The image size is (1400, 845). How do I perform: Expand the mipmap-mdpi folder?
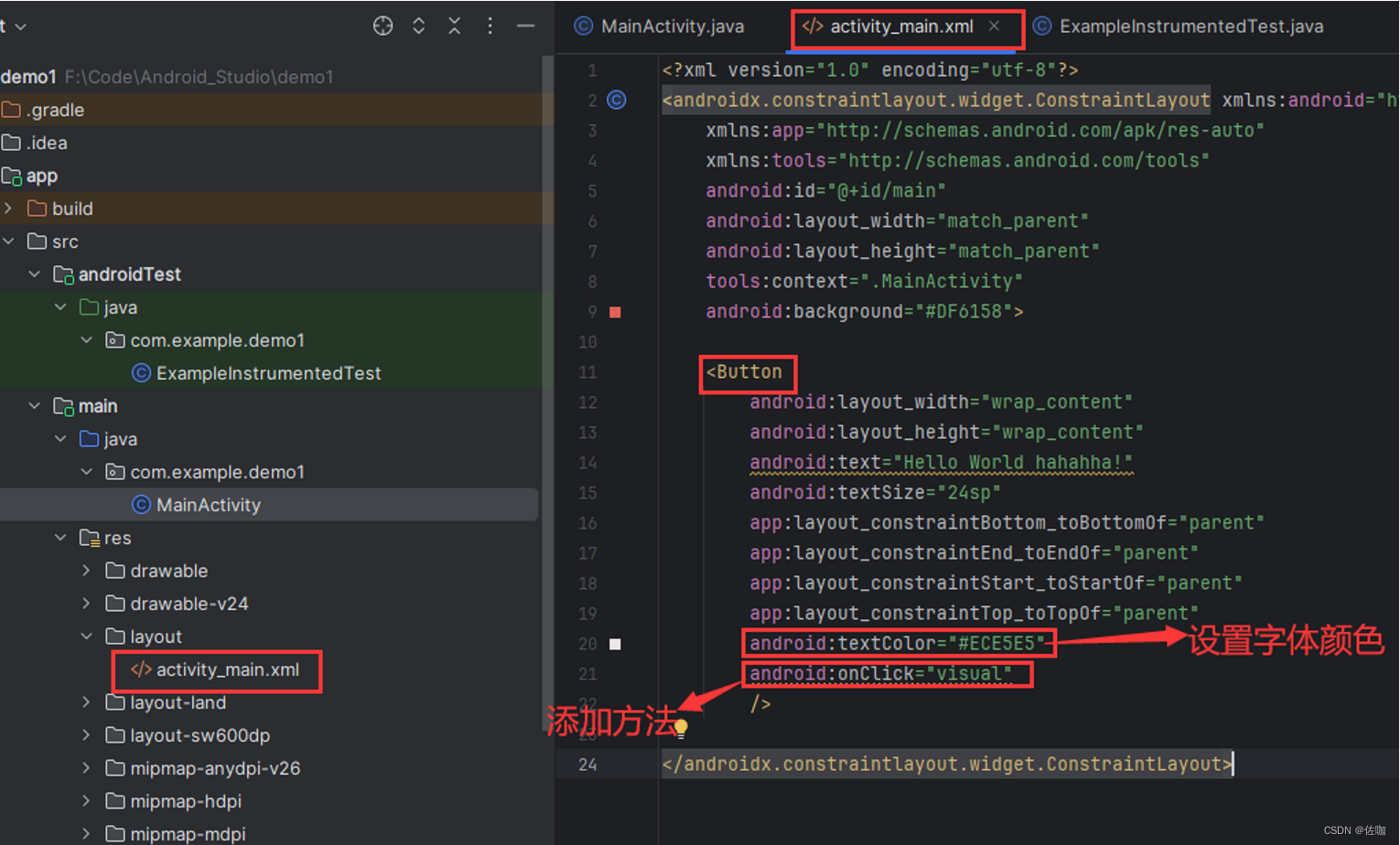(86, 834)
